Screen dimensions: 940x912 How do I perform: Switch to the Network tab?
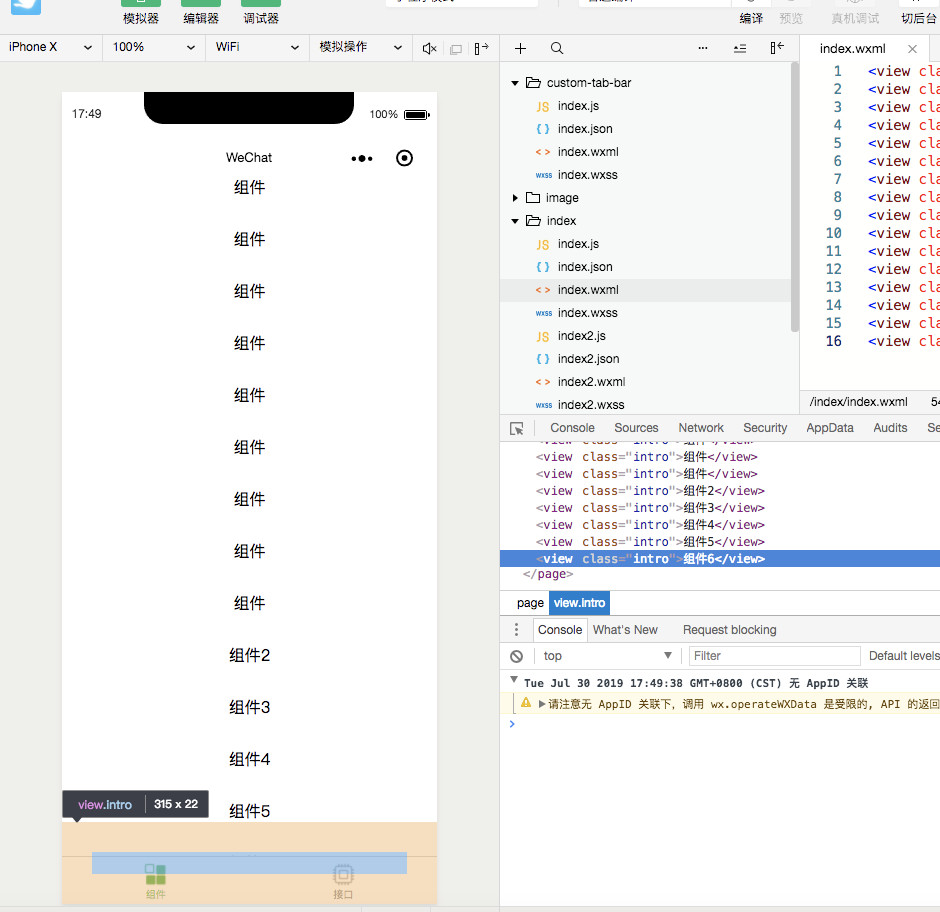(x=701, y=428)
